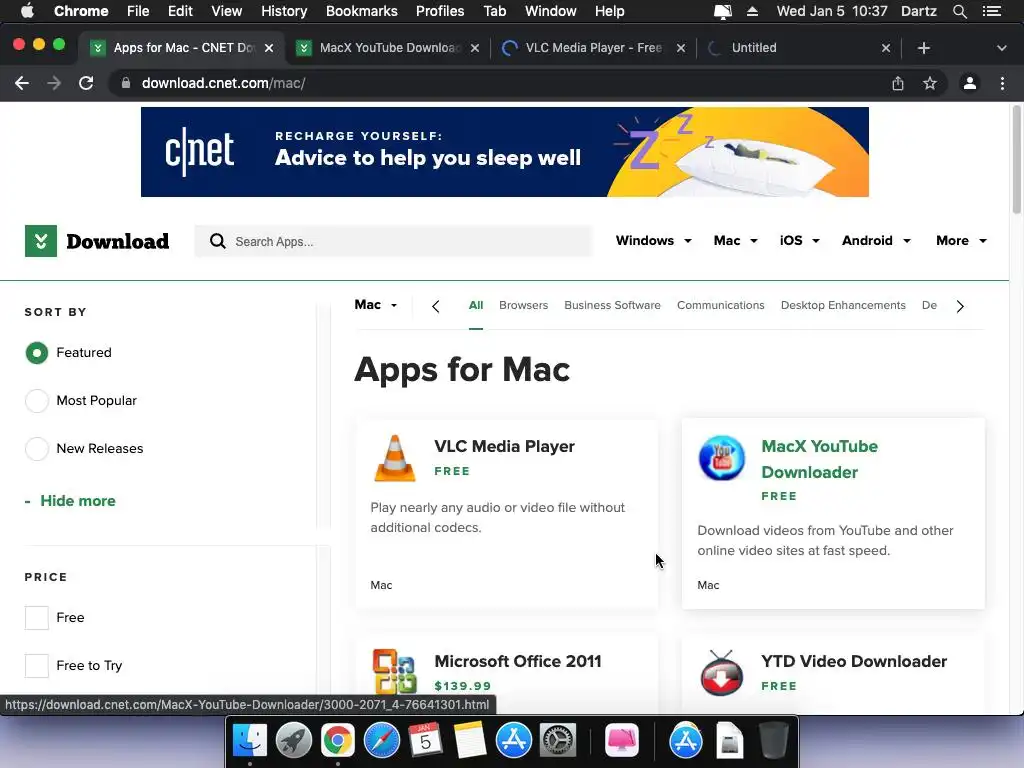Screen dimensions: 1024x768
Task: Open Launchpad rocket icon in the dock
Action: pyautogui.click(x=294, y=741)
